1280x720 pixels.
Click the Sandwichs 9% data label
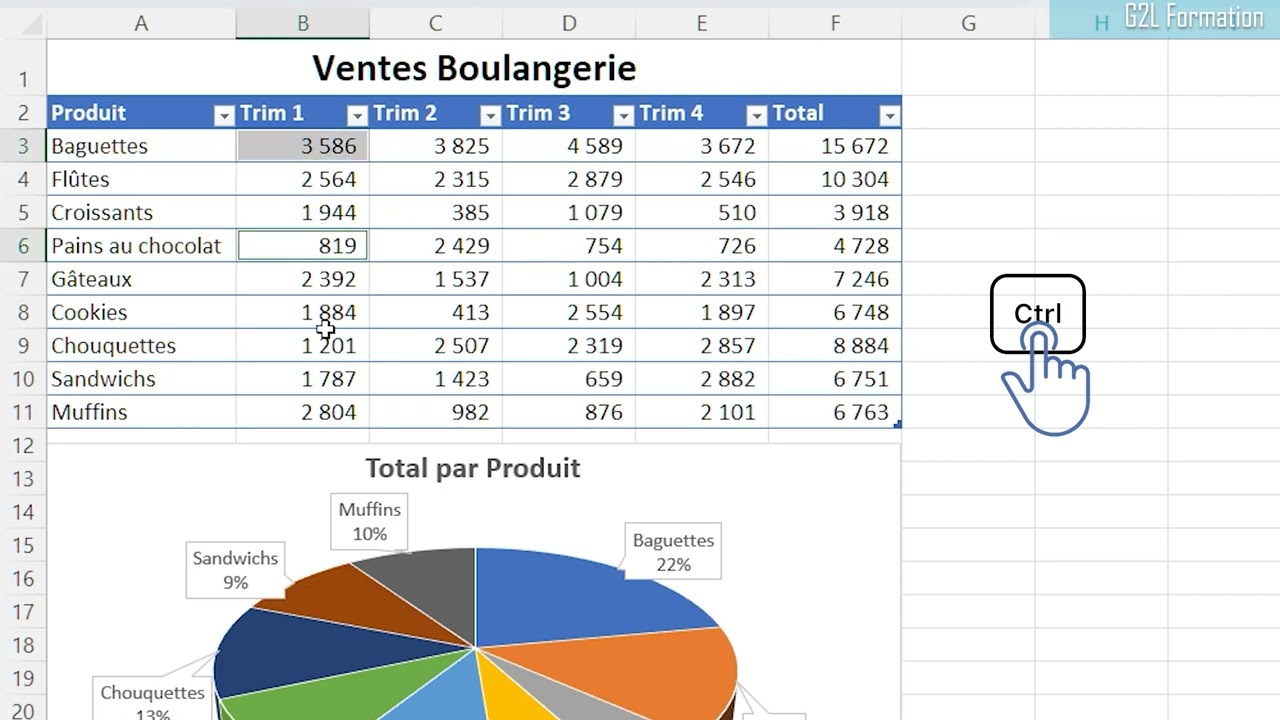pos(235,570)
